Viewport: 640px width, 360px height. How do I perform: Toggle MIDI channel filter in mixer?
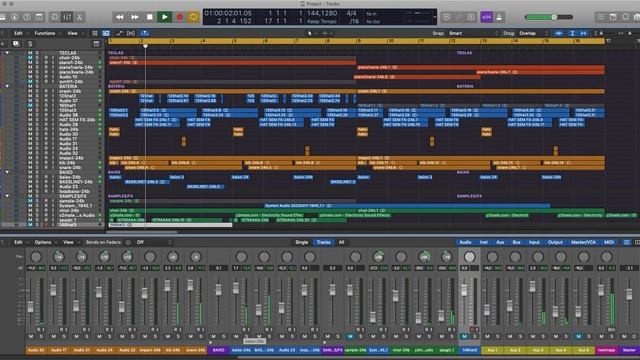point(609,242)
